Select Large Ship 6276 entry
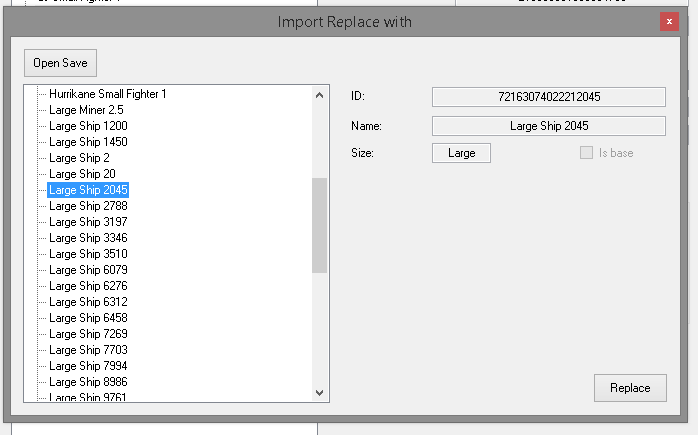Screen dimensions: 698x435 88,286
